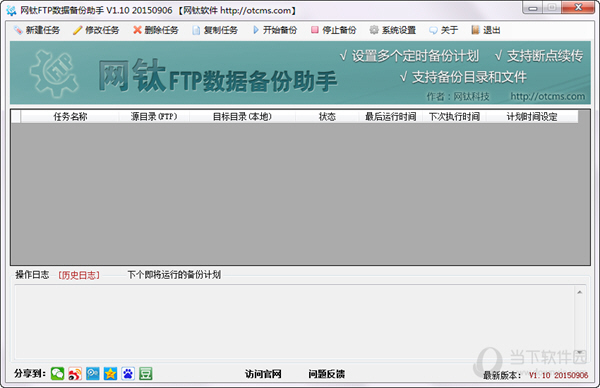Click the 修改任务 pencil button
Image resolution: width=600 pixels, height=388 pixels.
[x=96, y=30]
